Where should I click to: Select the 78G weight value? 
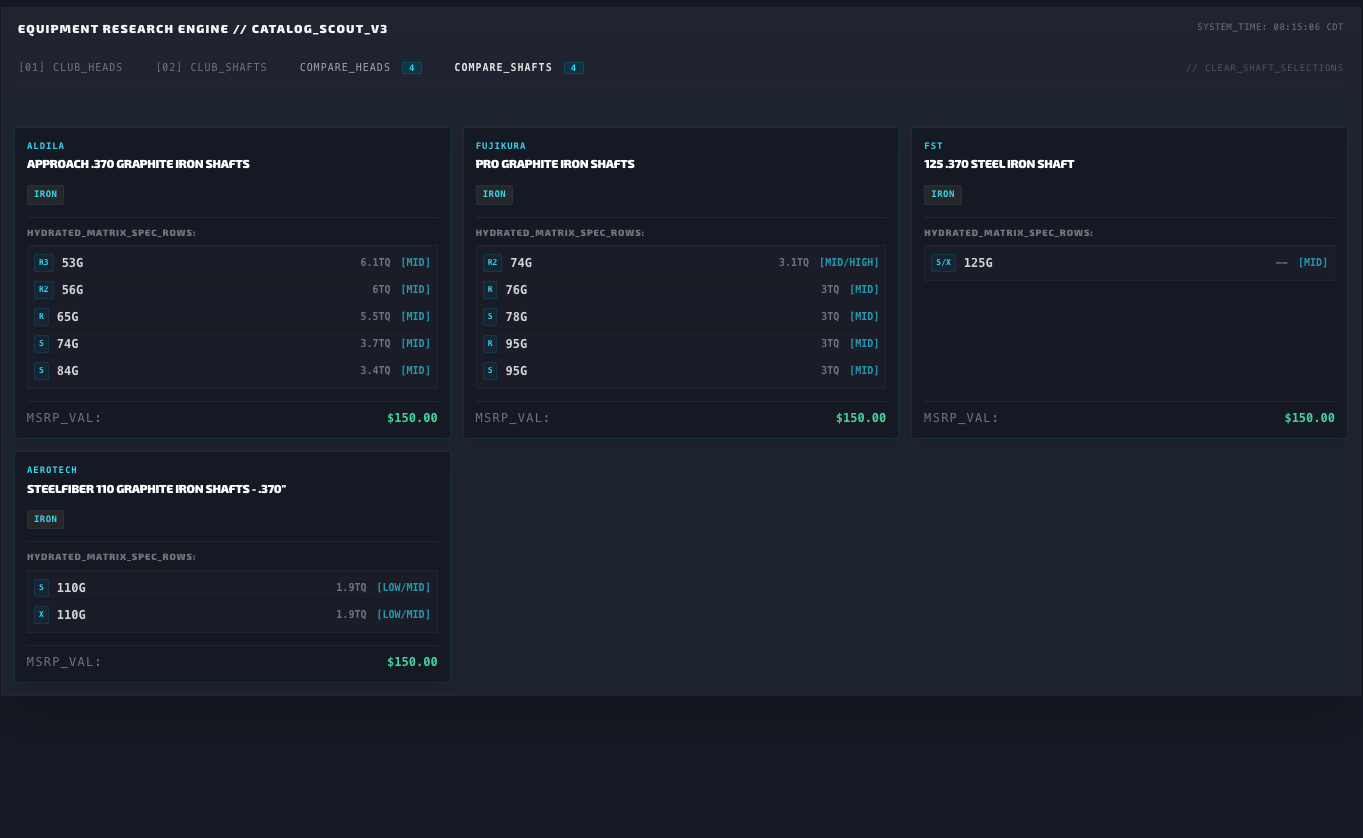click(x=516, y=317)
